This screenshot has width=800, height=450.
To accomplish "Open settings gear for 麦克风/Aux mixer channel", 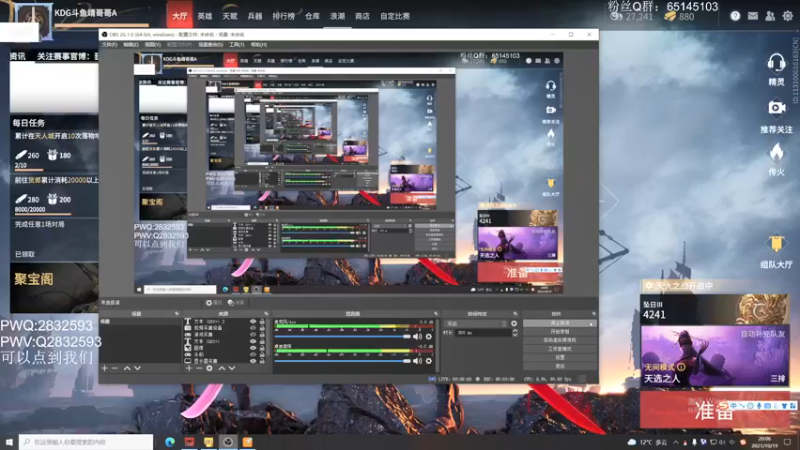I will (429, 337).
